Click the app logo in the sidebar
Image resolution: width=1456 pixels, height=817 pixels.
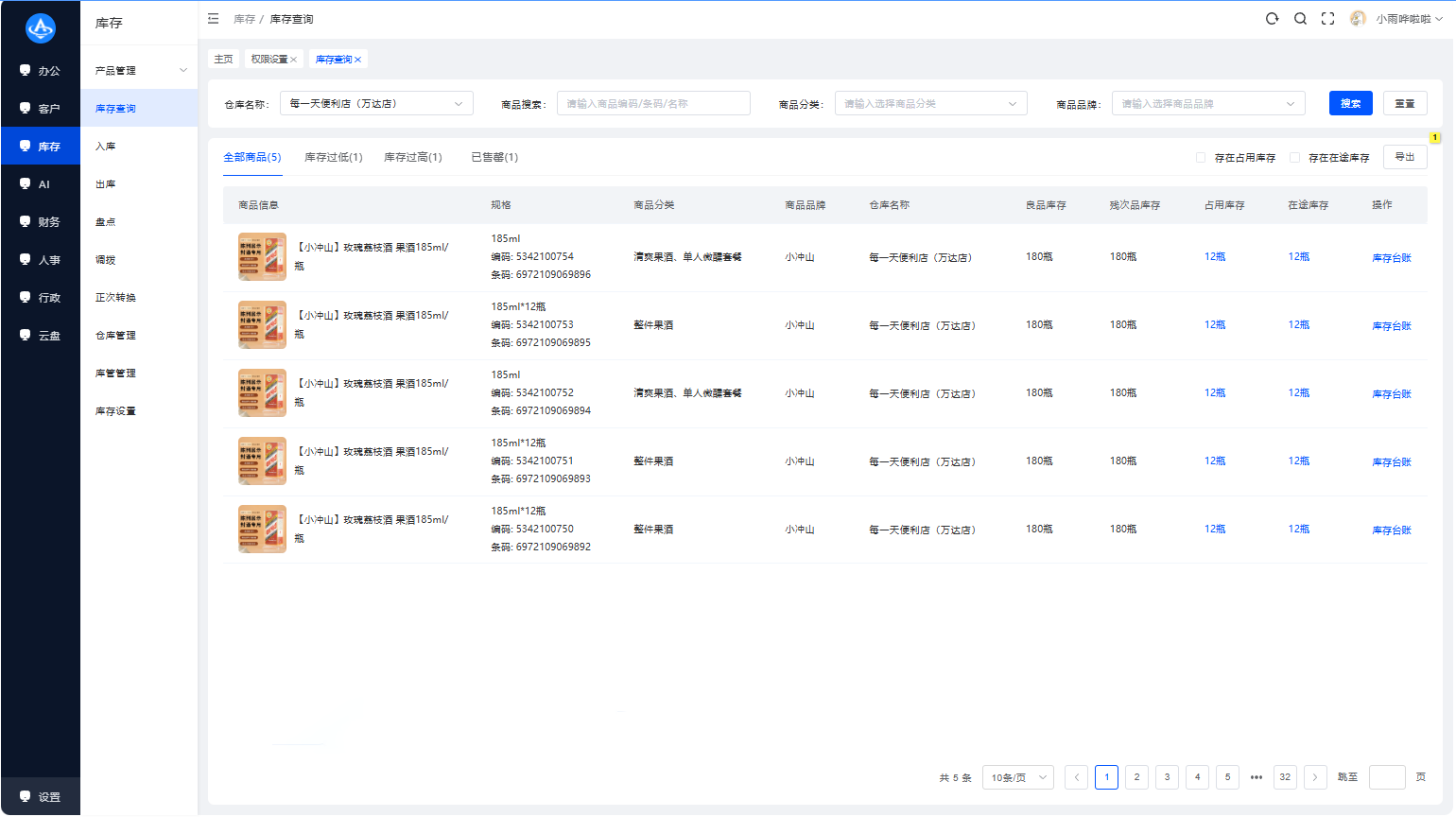[41, 28]
